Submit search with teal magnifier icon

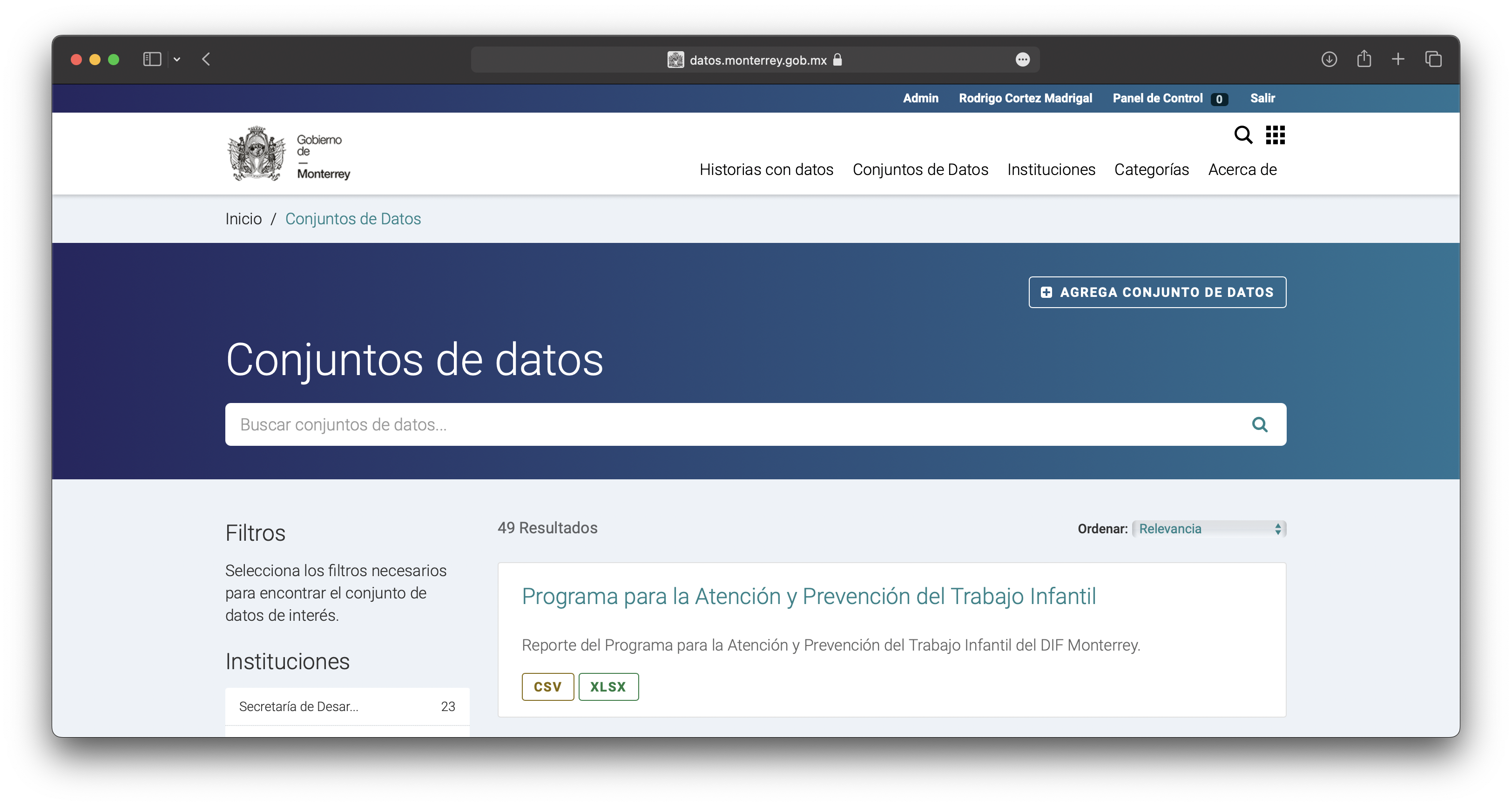(1260, 425)
